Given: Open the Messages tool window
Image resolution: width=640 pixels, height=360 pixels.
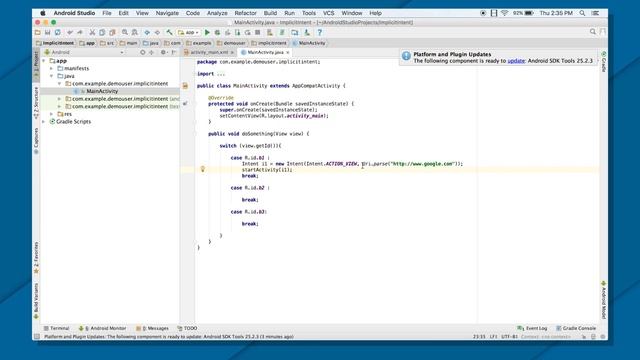Looking at the screenshot, I should pyautogui.click(x=152, y=328).
